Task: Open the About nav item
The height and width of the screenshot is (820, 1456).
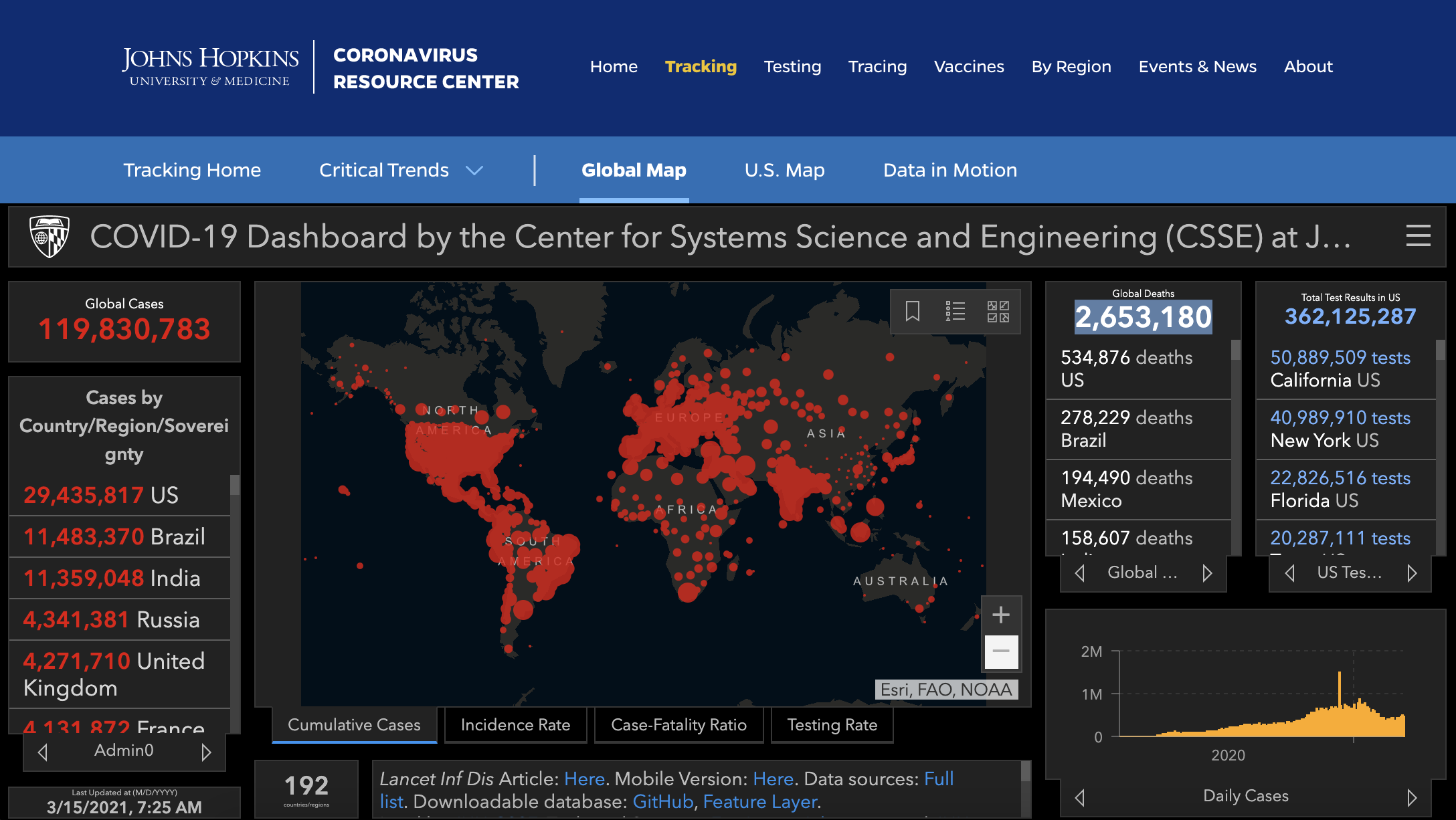Action: 1308,67
